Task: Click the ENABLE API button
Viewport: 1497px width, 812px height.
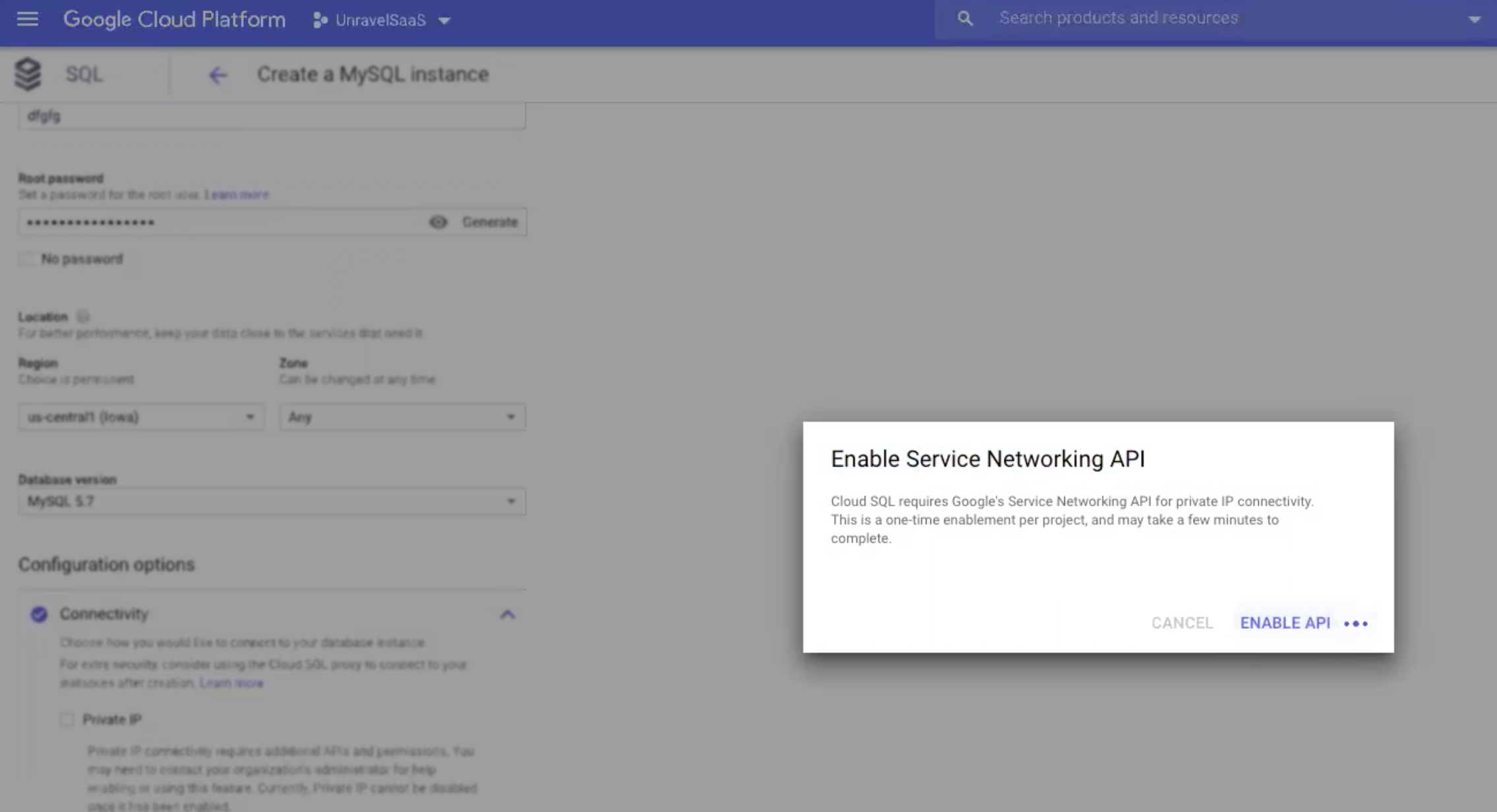Action: 1285,623
